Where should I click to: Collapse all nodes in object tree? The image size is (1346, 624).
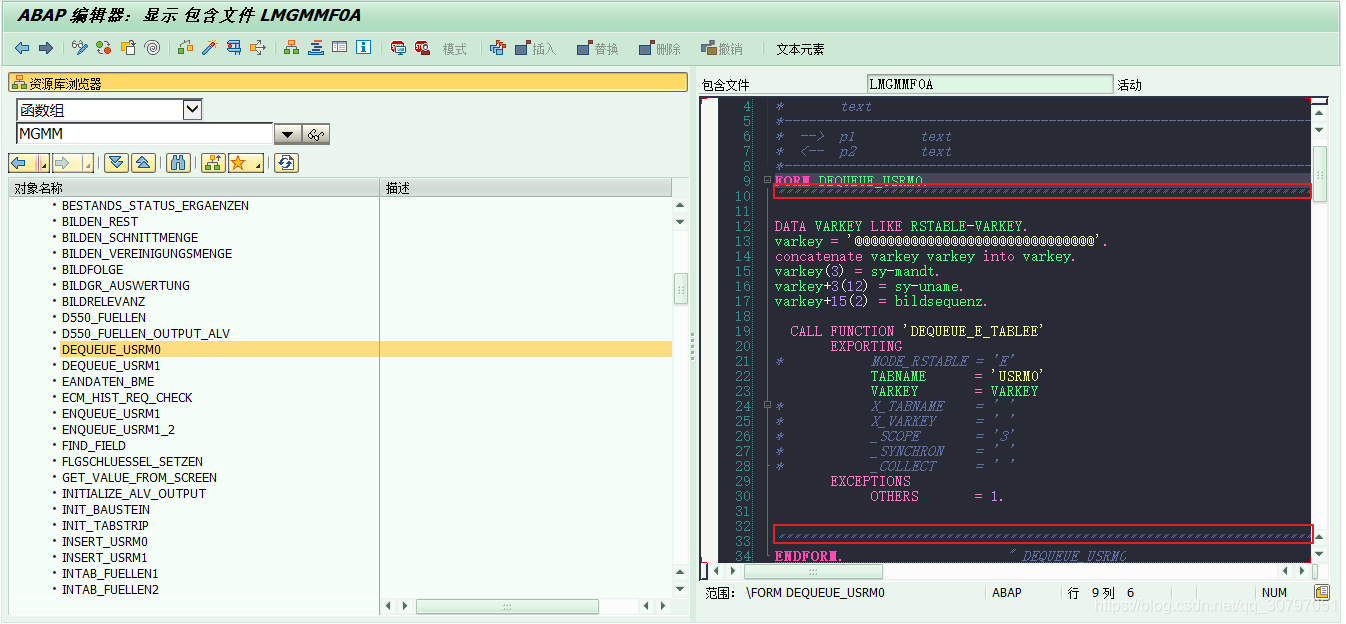143,163
